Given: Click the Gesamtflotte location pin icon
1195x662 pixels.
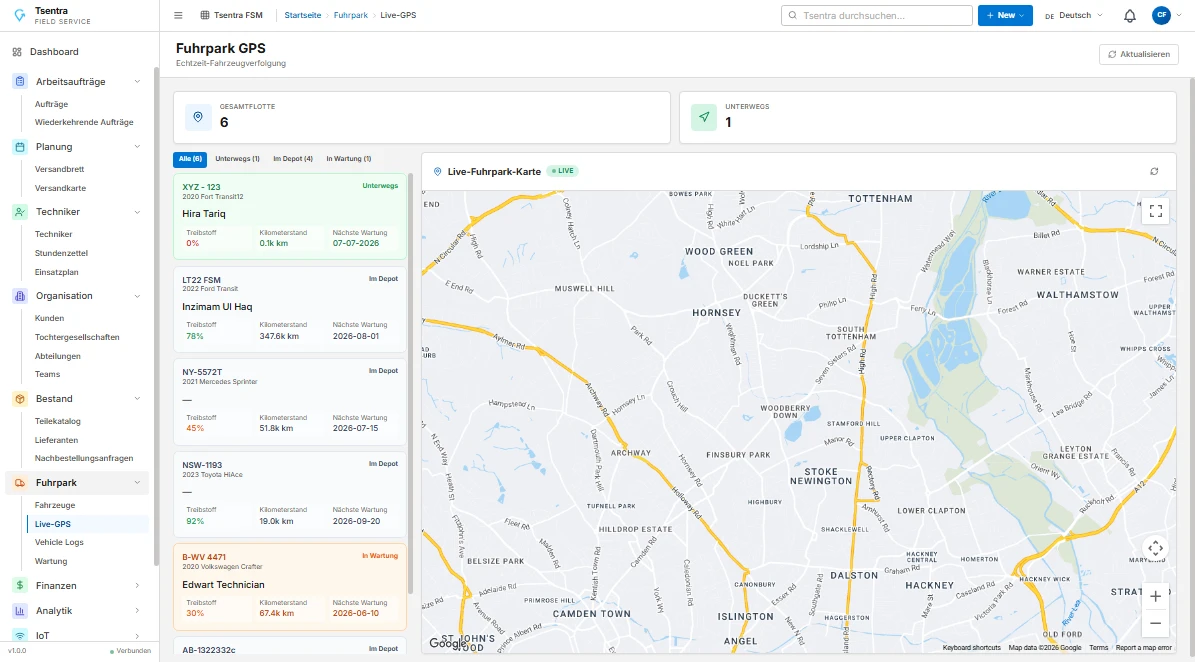Looking at the screenshot, I should point(198,117).
